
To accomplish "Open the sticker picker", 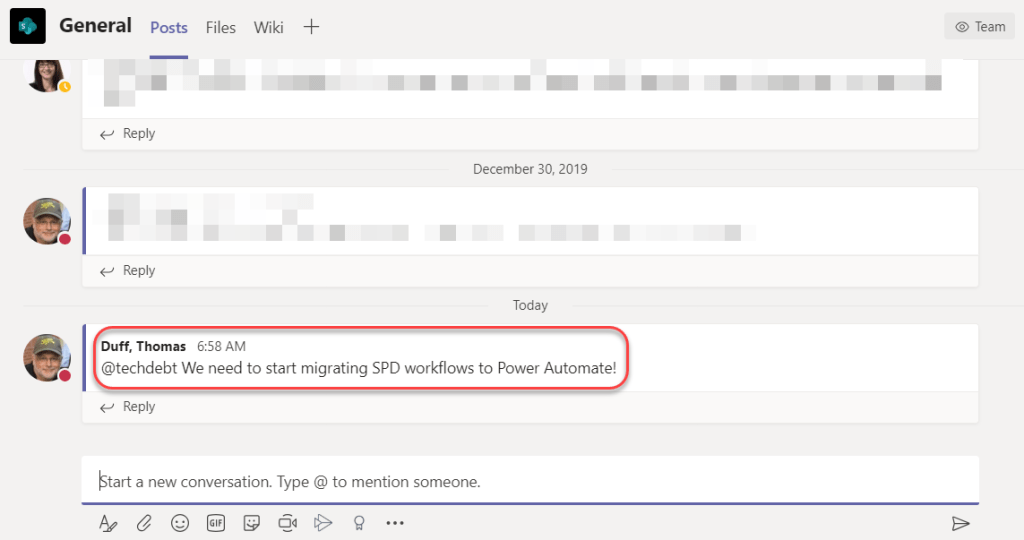I will (x=251, y=523).
